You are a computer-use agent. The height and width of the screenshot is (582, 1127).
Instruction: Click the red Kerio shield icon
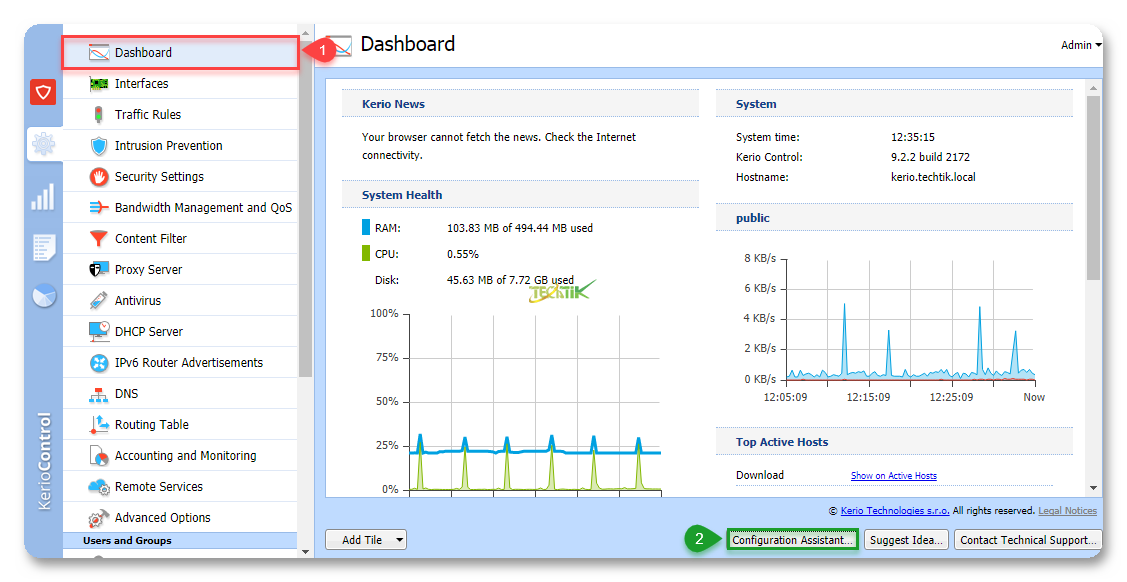43,93
